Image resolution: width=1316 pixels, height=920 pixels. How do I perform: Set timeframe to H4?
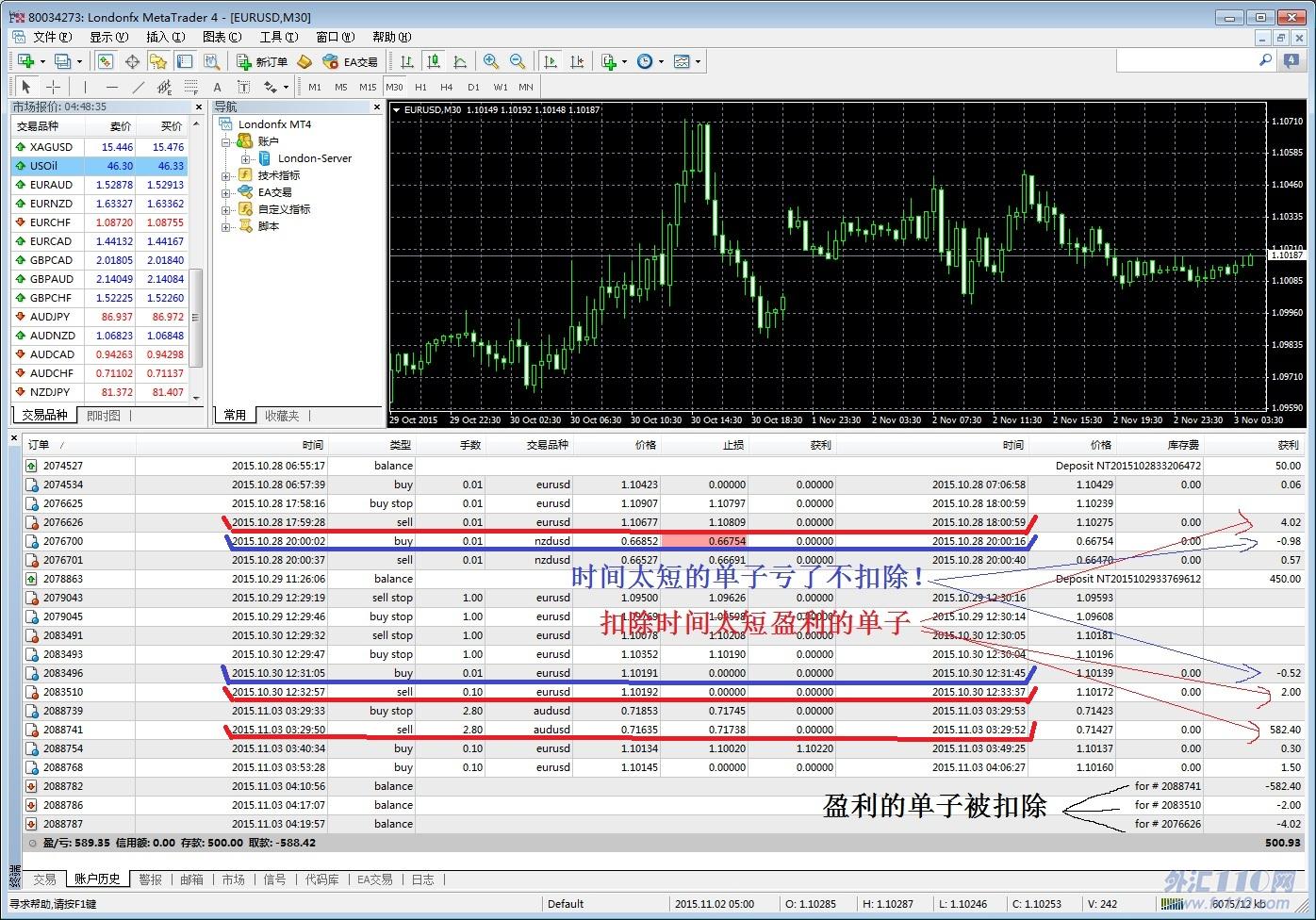(x=447, y=87)
